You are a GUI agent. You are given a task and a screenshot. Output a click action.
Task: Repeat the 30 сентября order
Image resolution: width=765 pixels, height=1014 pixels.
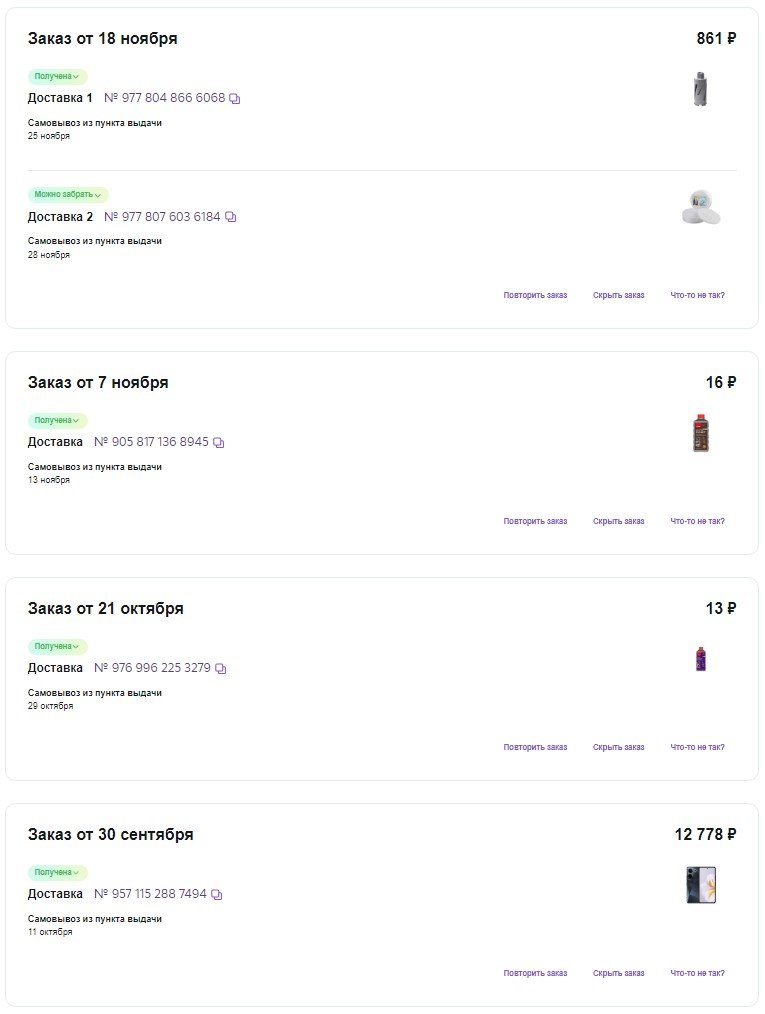535,974
